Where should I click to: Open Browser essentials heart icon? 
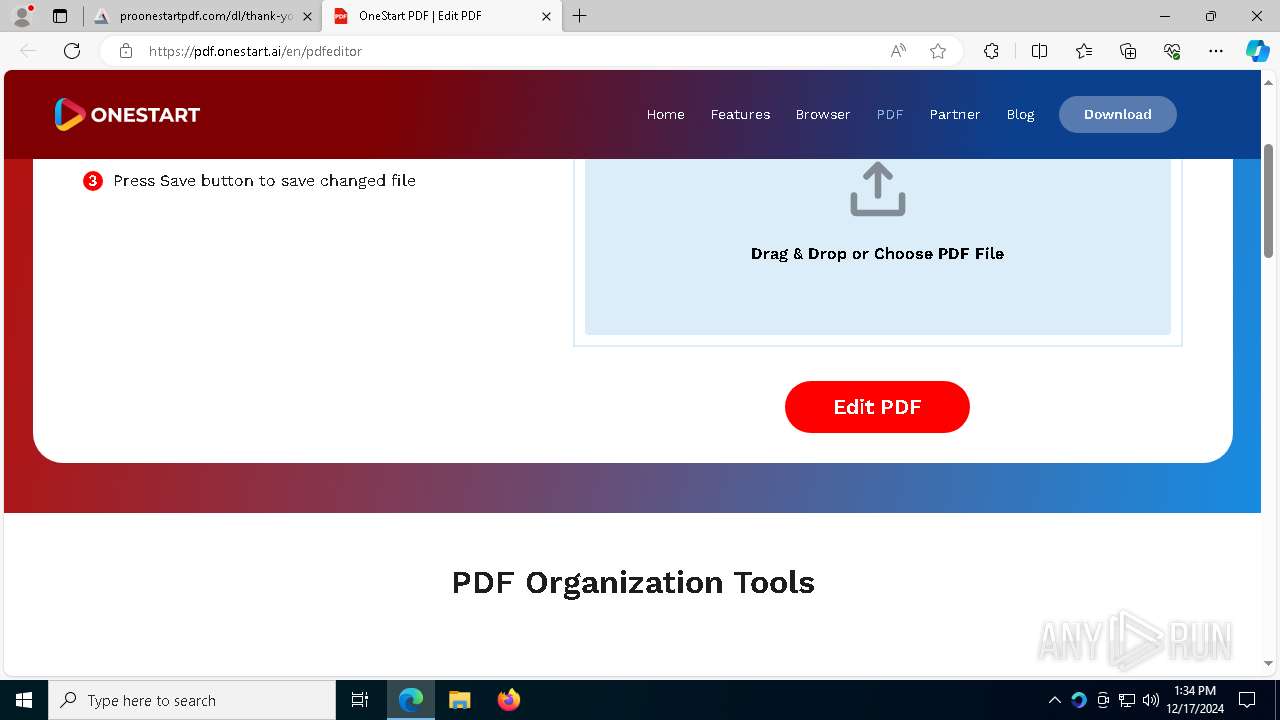pos(1172,51)
